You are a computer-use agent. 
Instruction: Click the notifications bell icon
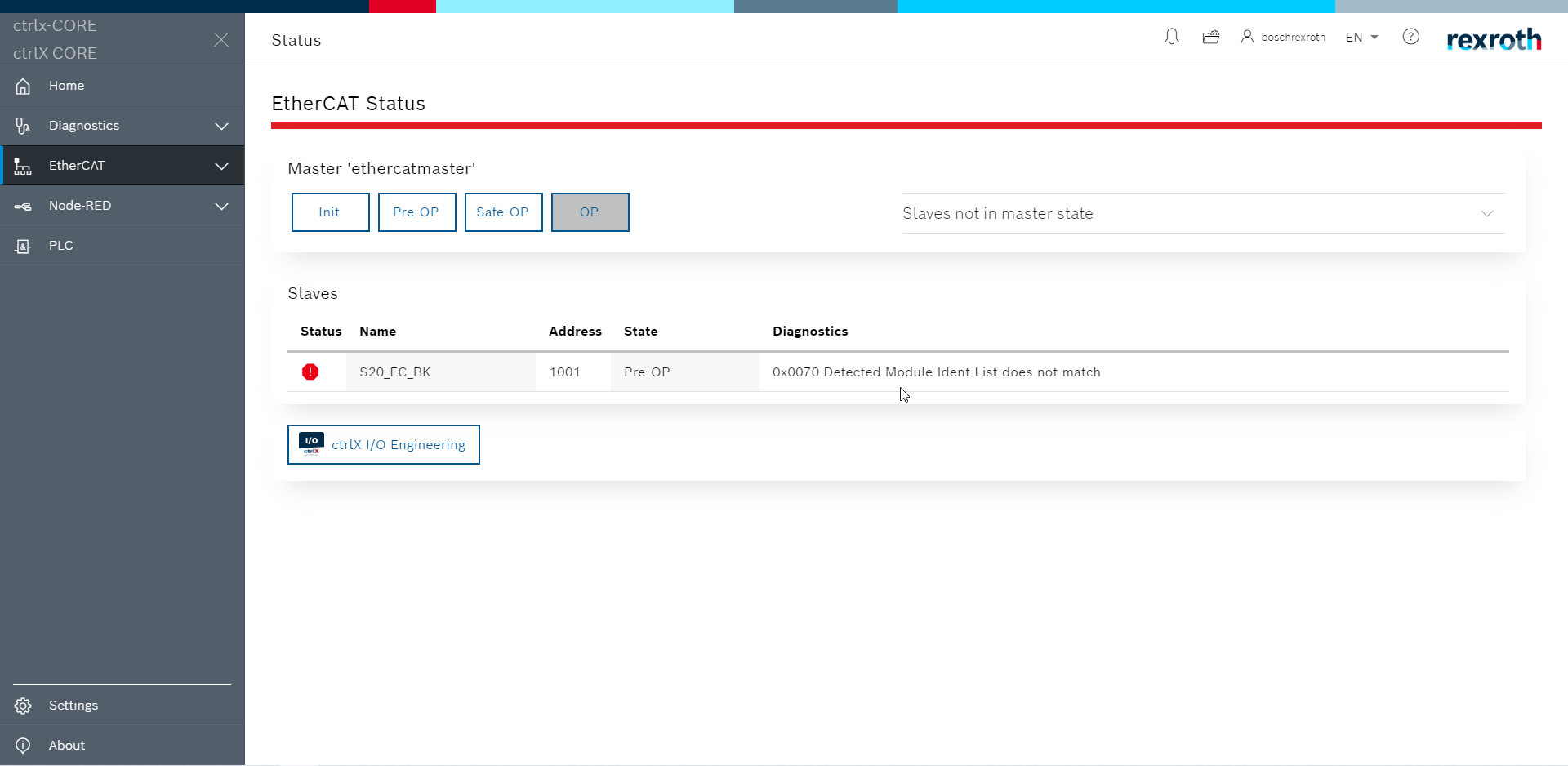pyautogui.click(x=1171, y=37)
